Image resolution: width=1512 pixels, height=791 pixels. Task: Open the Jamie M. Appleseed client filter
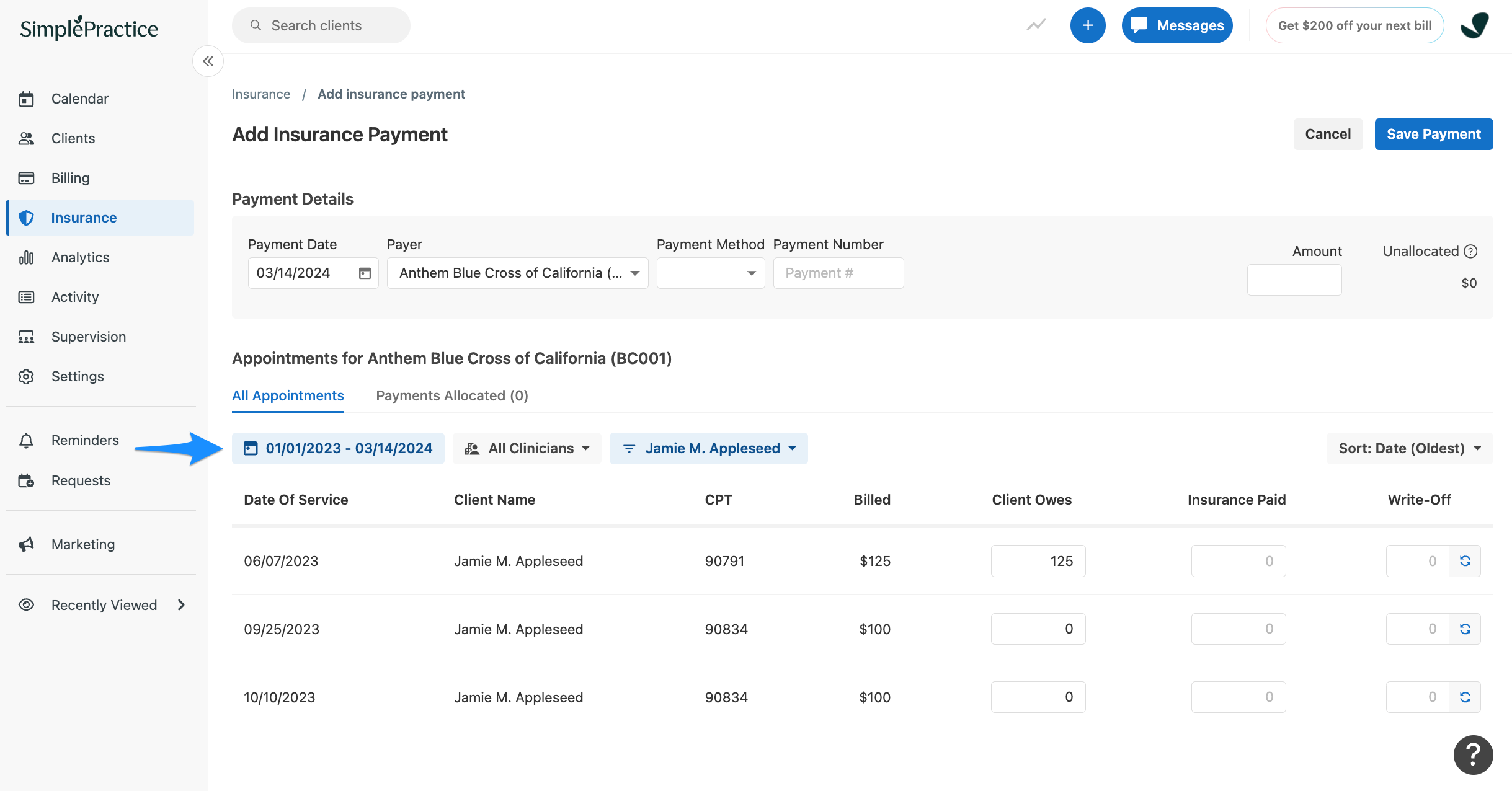tap(709, 448)
